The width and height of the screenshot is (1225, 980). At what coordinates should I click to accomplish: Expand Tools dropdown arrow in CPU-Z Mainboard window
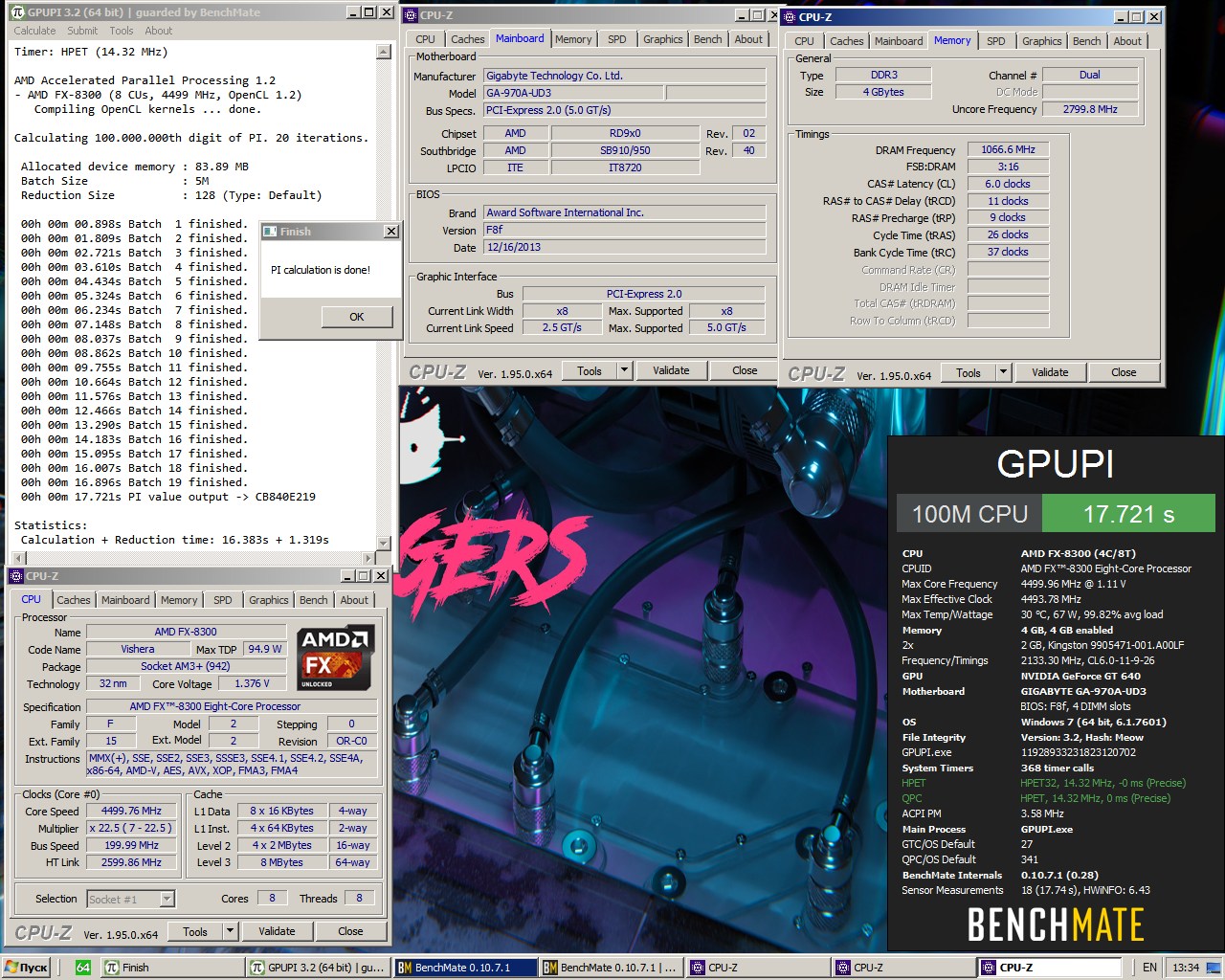pyautogui.click(x=624, y=370)
